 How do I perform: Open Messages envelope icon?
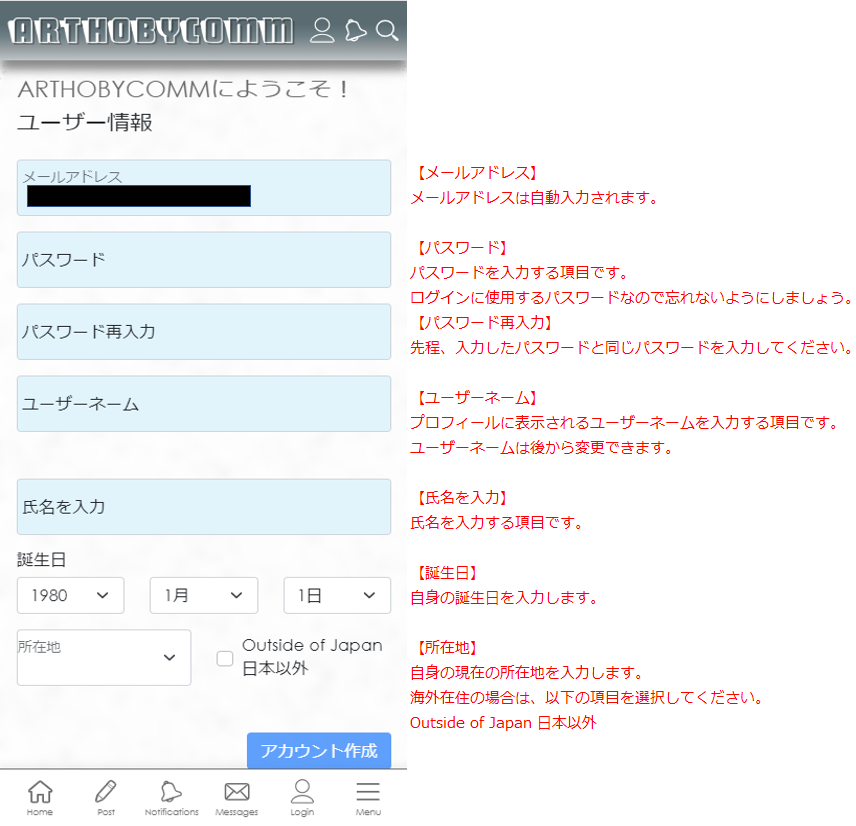pos(236,798)
